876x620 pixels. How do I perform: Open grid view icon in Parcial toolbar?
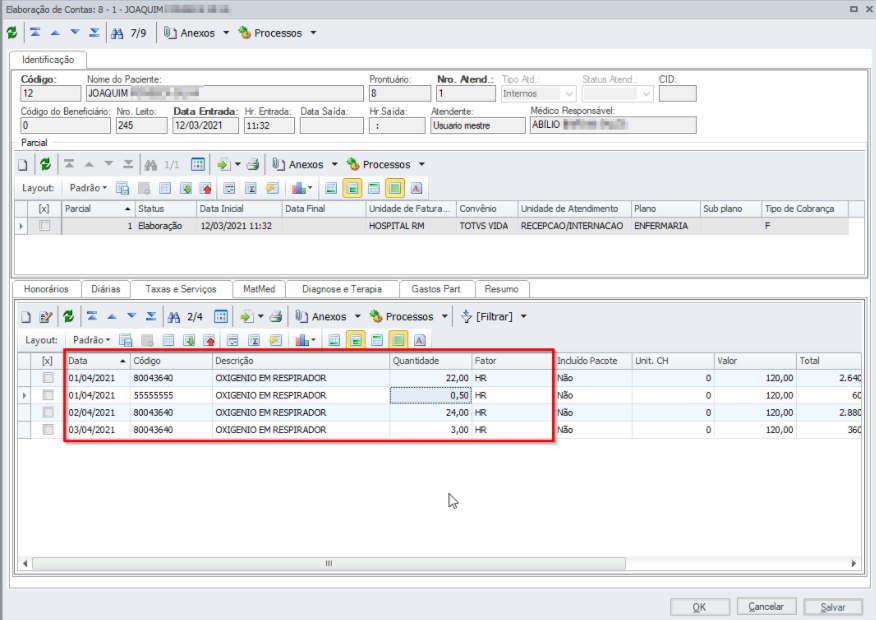(198, 164)
